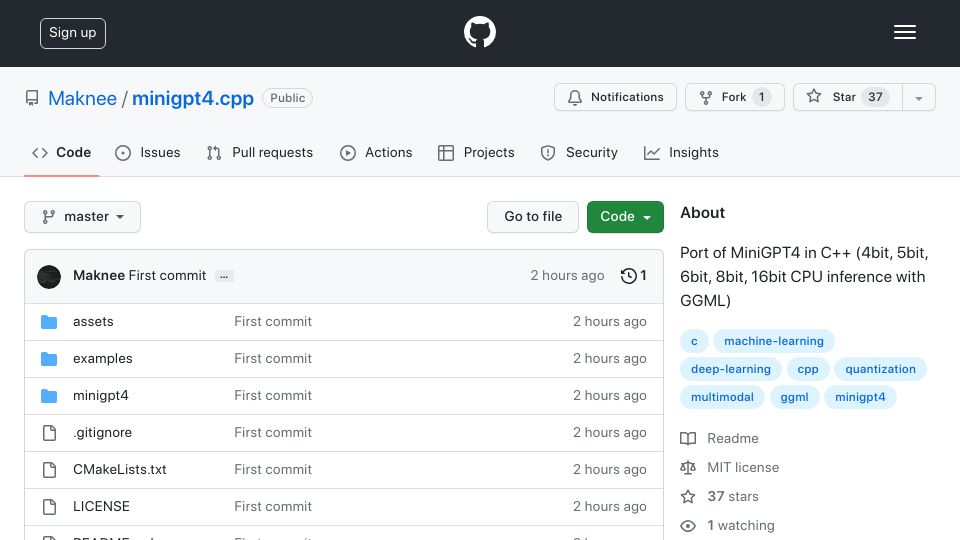Click the branch icon in master selector
This screenshot has height=540, width=960.
[48, 217]
